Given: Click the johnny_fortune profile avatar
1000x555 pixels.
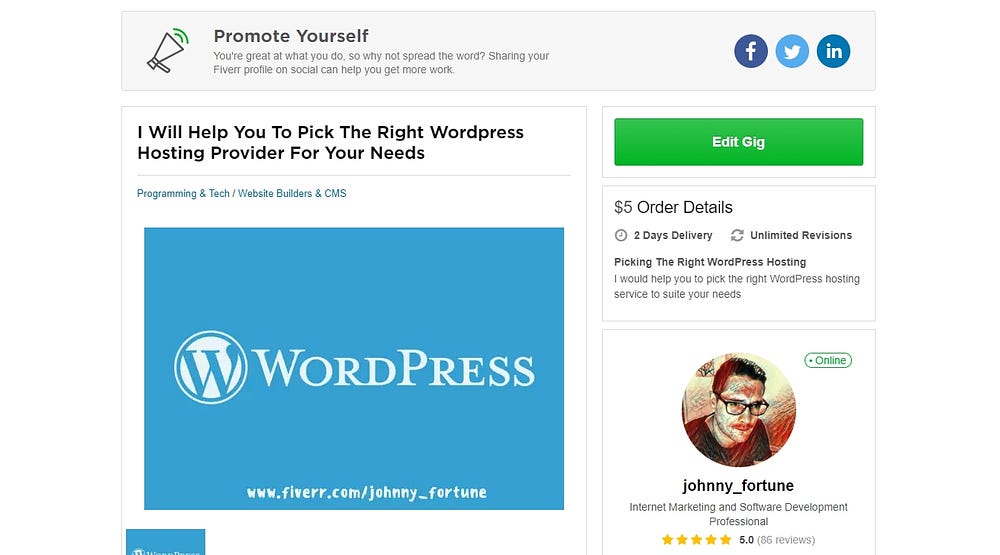Looking at the screenshot, I should [739, 410].
